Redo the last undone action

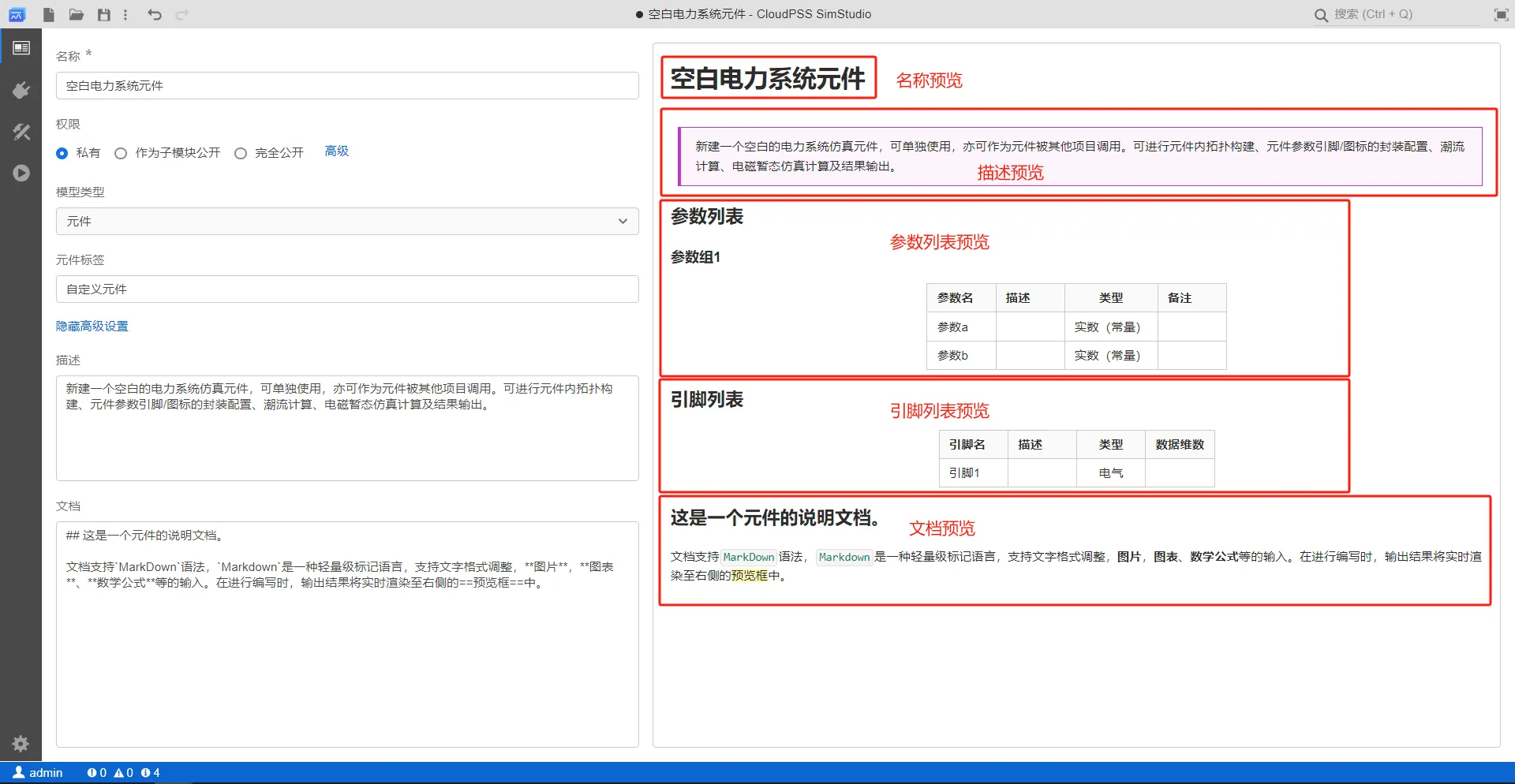tap(182, 14)
